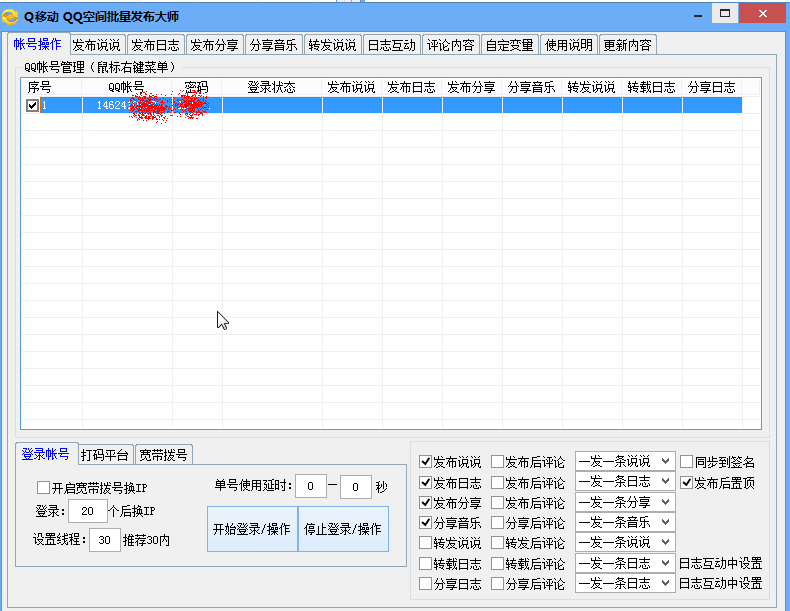Enable 发布后评论 in the 发布说说 row

(x=497, y=461)
